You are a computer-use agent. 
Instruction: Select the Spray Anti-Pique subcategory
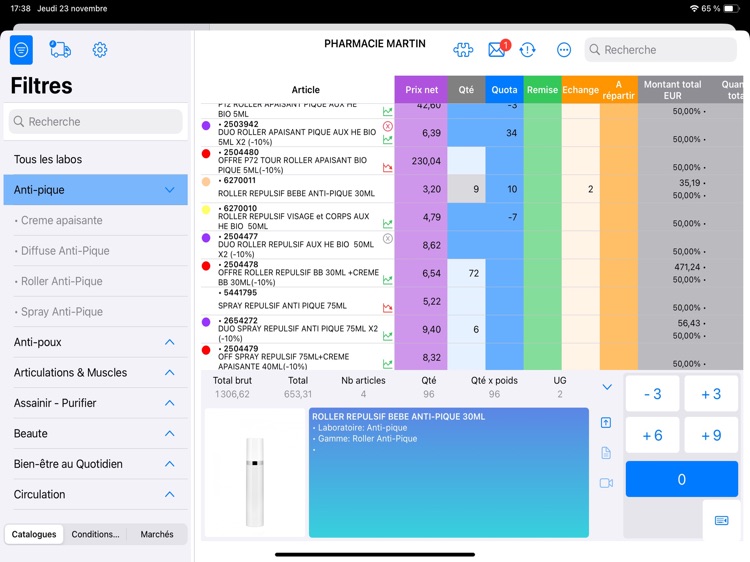pos(96,312)
